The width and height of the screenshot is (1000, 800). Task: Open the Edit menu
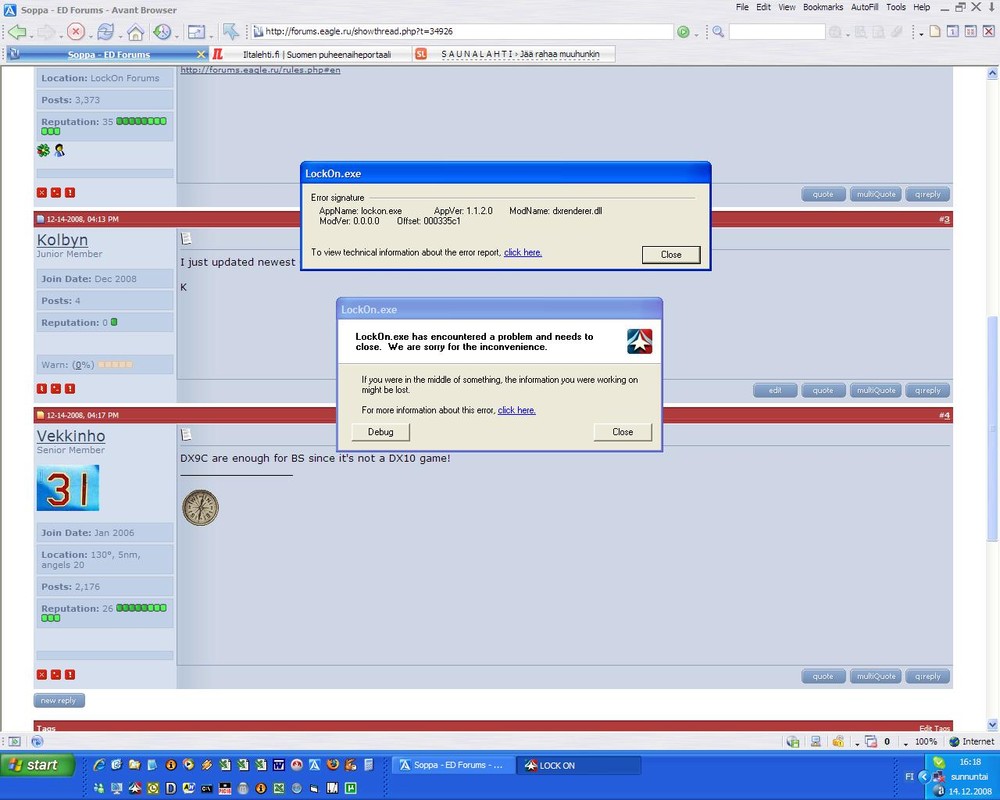click(x=763, y=7)
